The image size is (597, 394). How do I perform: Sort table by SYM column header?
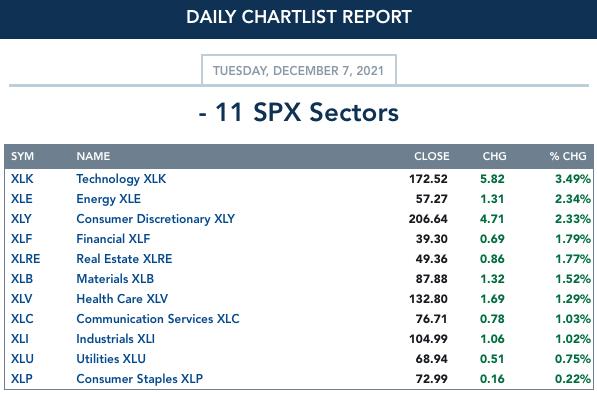pyautogui.click(x=22, y=156)
